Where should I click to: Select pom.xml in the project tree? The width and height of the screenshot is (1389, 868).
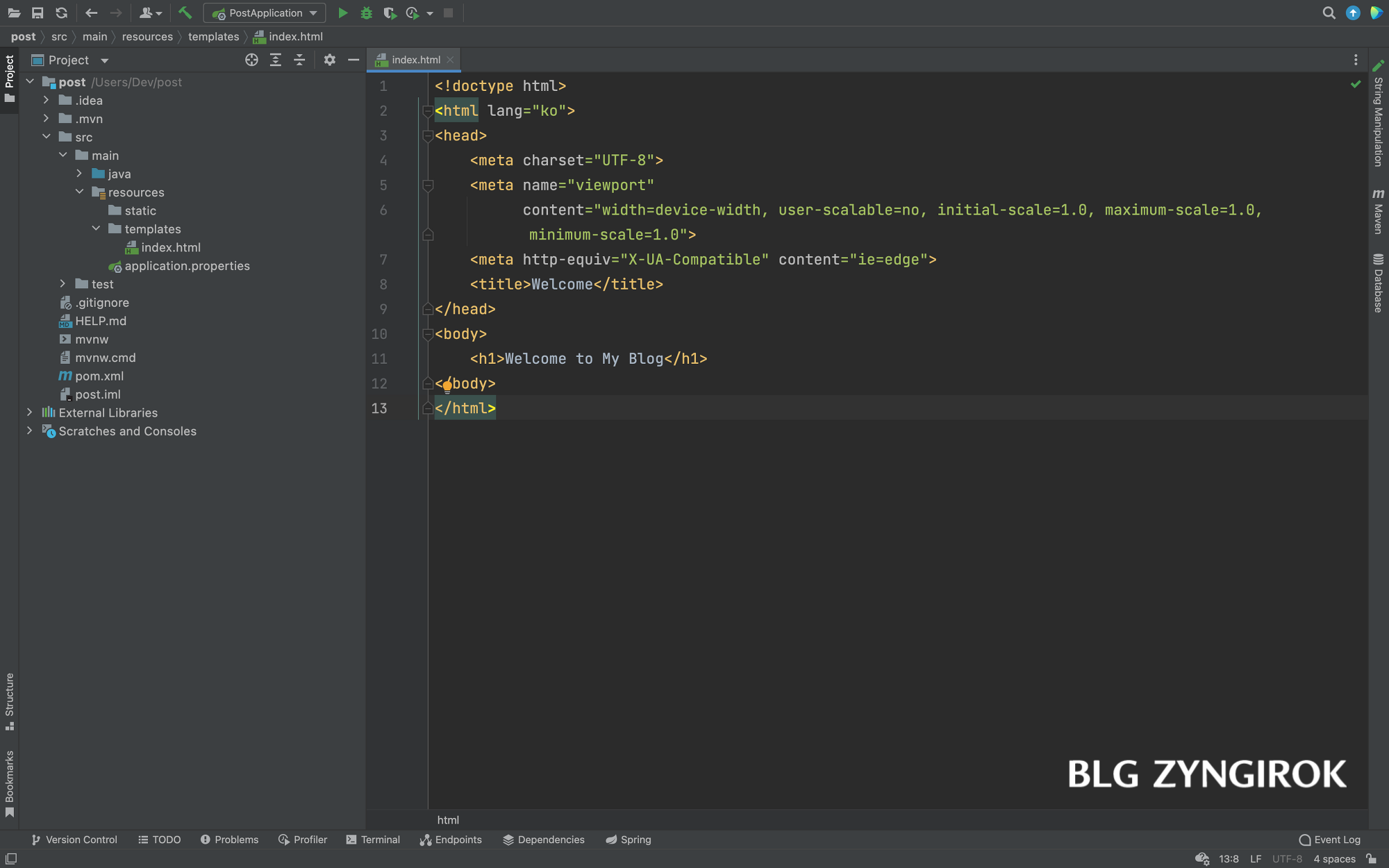(99, 376)
